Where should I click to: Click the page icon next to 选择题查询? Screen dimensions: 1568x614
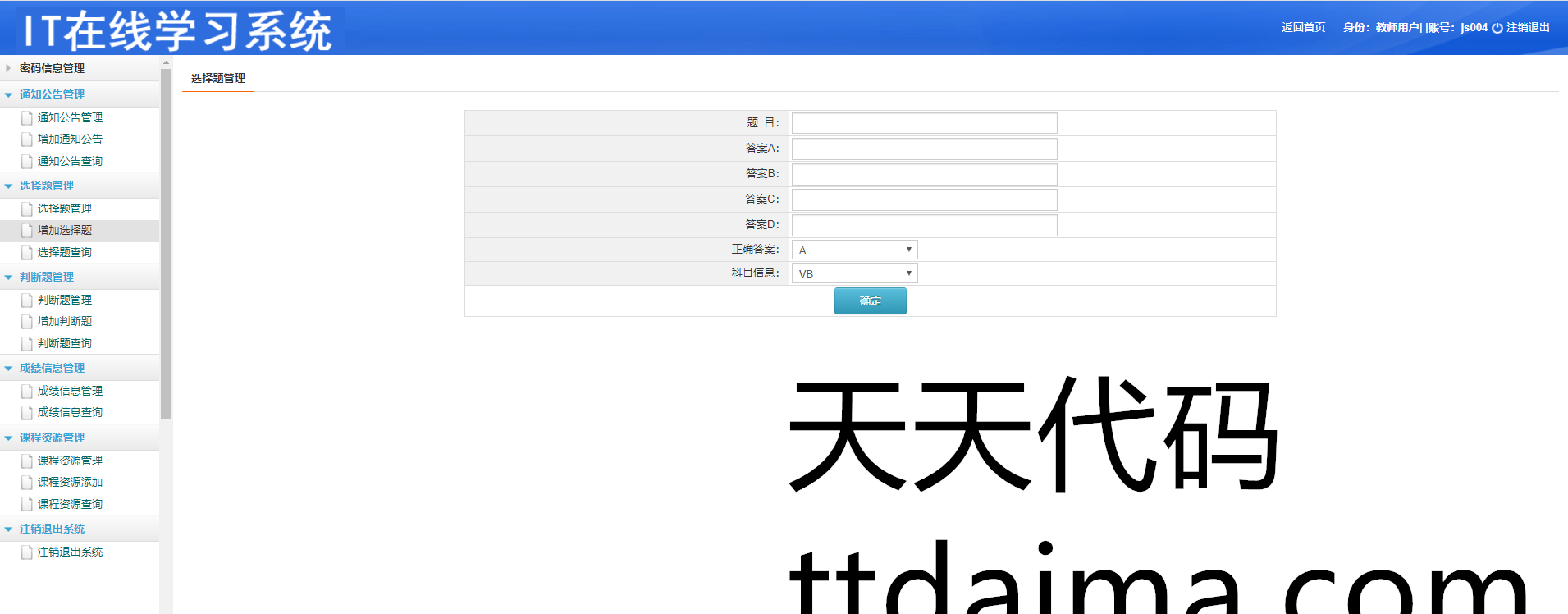tap(27, 253)
